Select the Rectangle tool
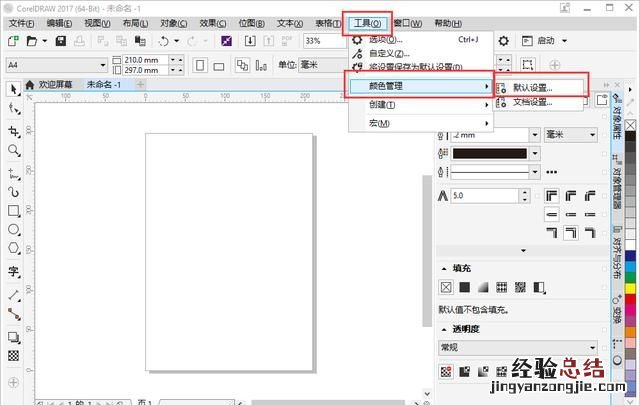 [x=14, y=211]
